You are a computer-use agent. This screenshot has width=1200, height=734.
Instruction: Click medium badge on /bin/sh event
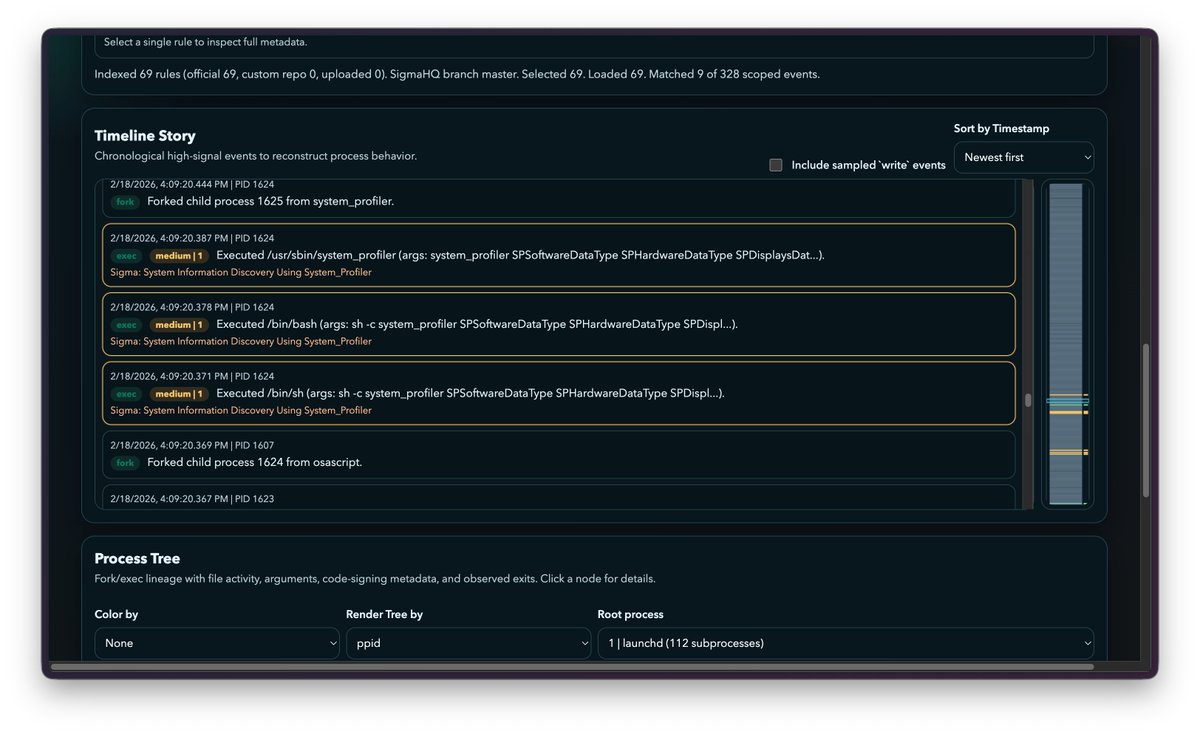click(x=179, y=394)
